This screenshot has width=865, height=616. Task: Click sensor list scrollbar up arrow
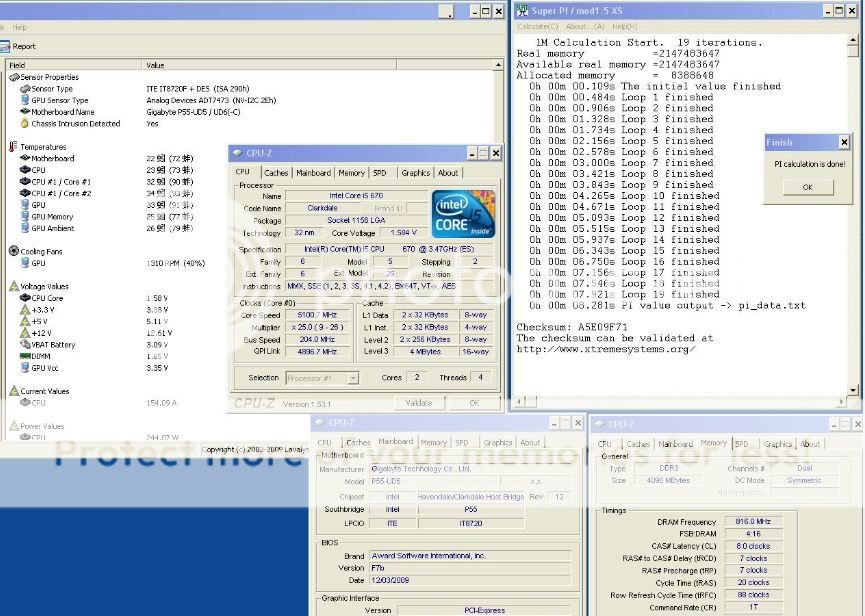(498, 65)
